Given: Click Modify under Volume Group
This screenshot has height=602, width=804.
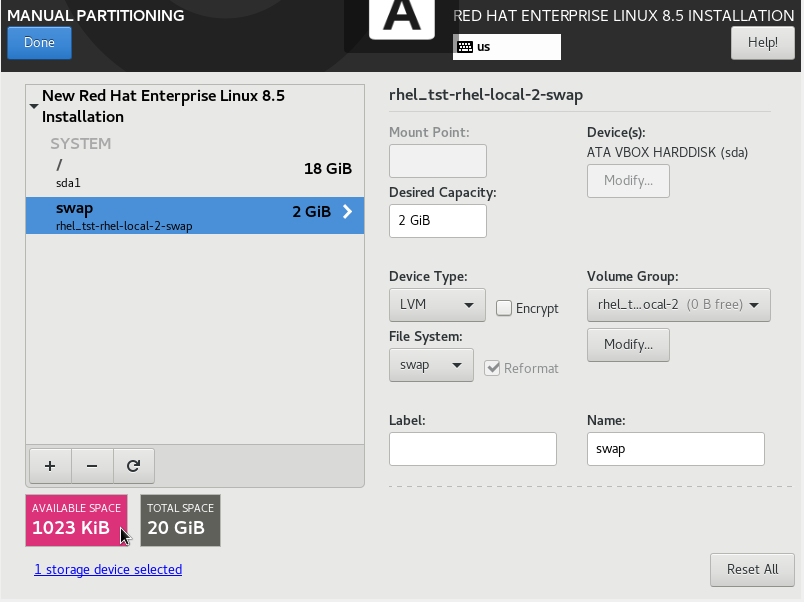Looking at the screenshot, I should pos(628,345).
